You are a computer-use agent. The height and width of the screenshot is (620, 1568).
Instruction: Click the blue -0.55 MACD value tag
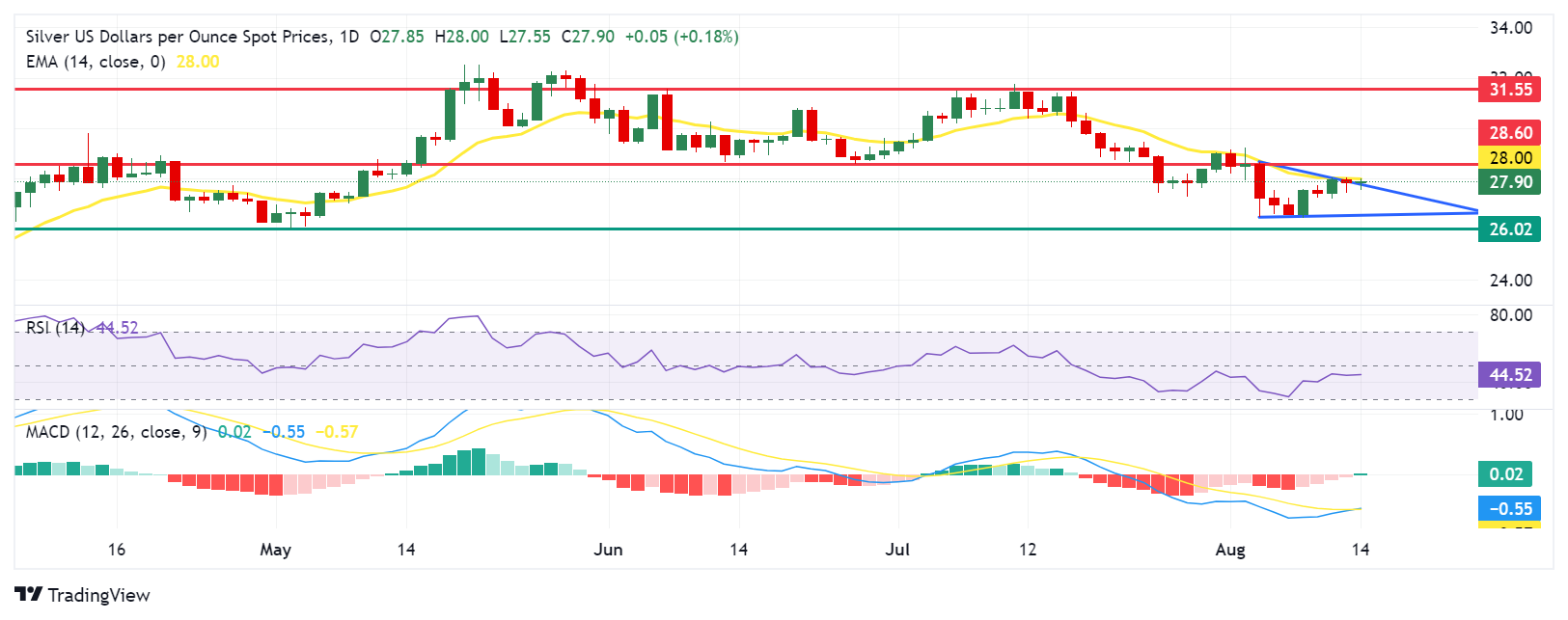click(x=1509, y=509)
